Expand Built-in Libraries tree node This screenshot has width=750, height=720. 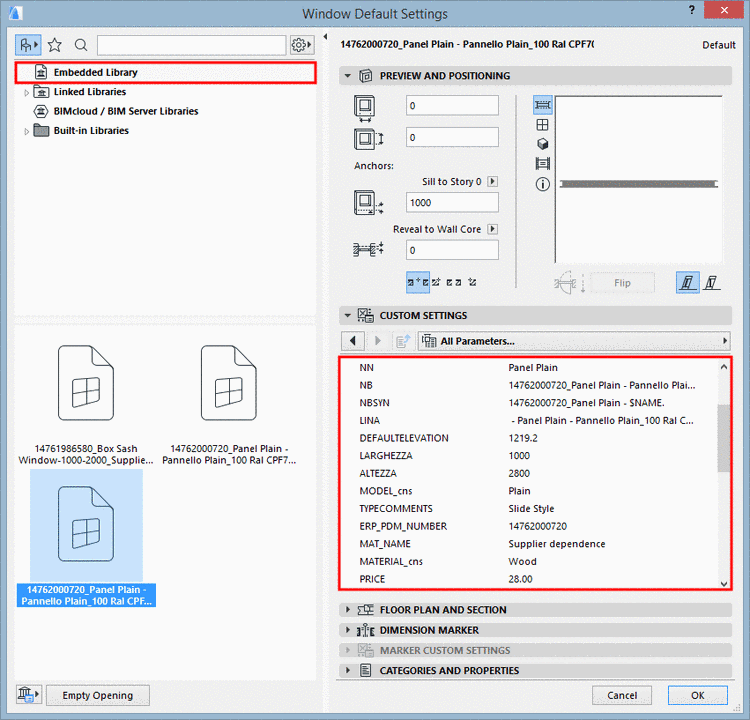26,131
